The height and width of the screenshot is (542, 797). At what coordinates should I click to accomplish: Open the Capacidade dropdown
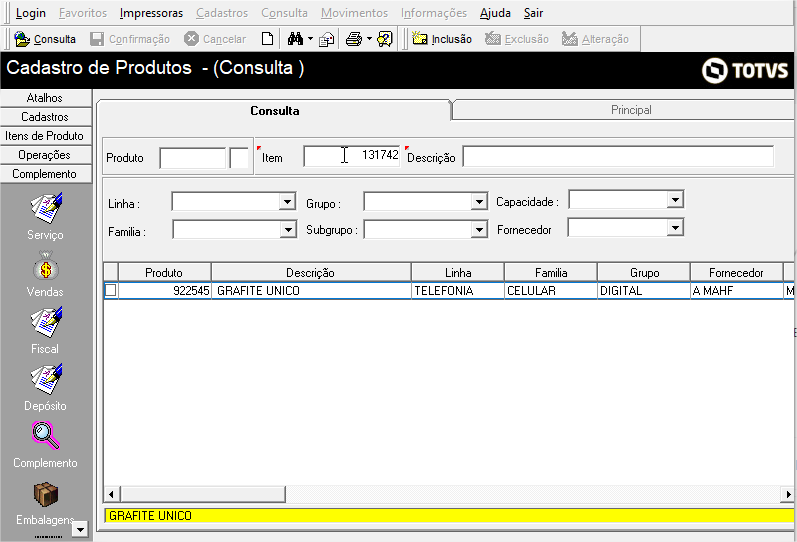675,200
